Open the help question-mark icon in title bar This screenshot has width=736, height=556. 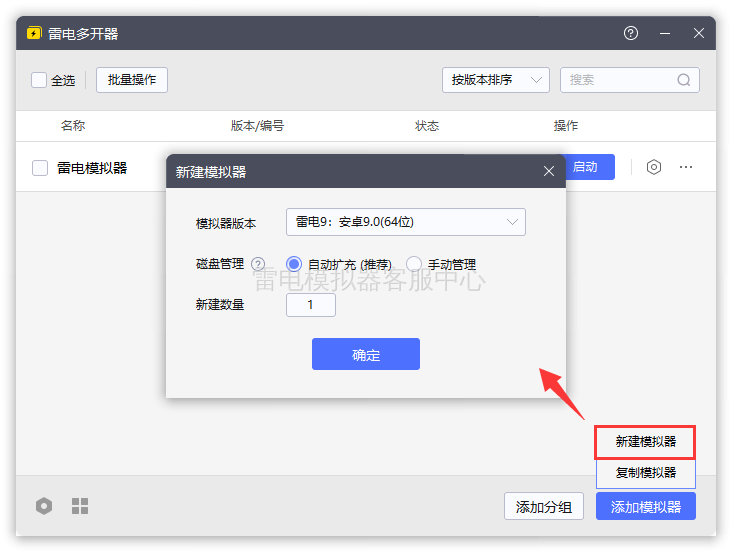point(630,33)
